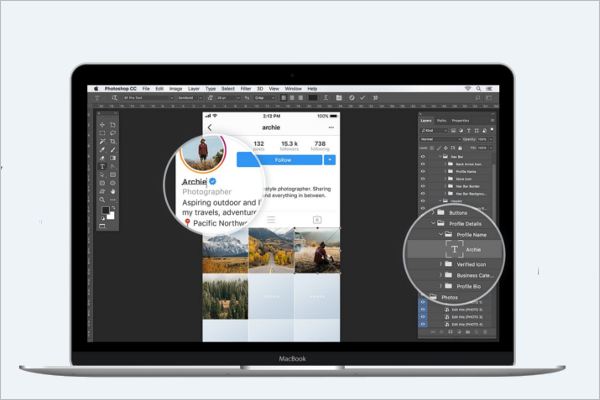The height and width of the screenshot is (400, 600).
Task: Add a layer mask icon
Action: [450, 332]
